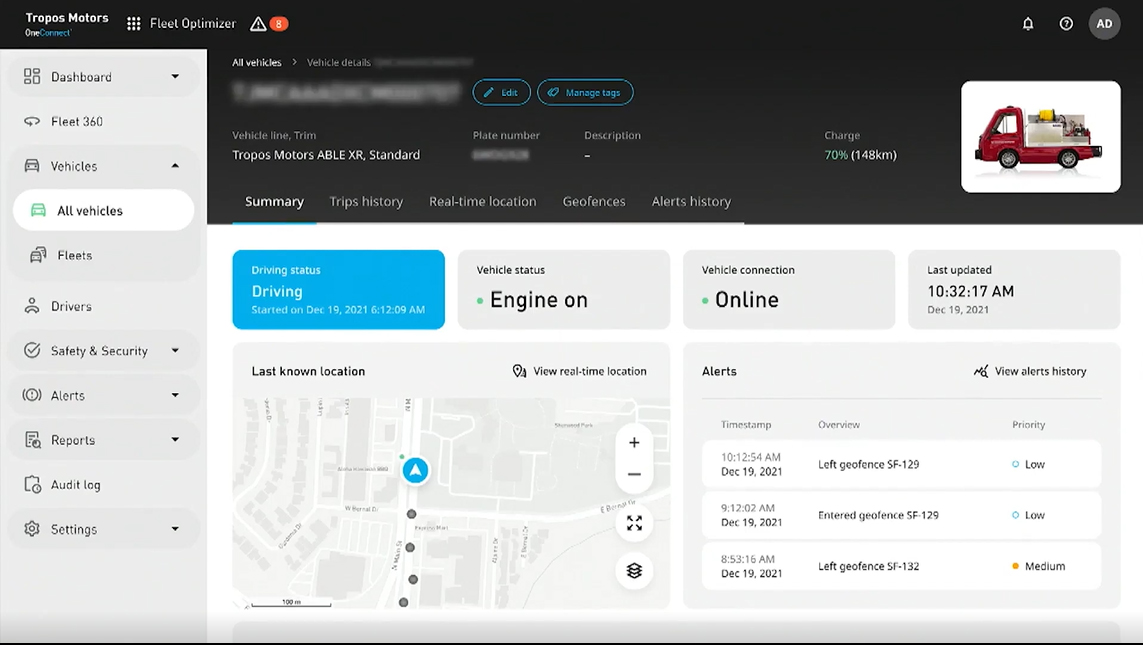The image size is (1143, 645).
Task: Click the Online vehicle connection status
Action: (x=746, y=300)
